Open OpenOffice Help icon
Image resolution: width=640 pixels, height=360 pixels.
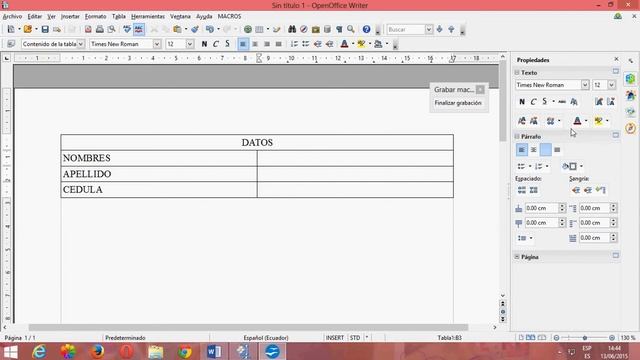pyautogui.click(x=366, y=29)
